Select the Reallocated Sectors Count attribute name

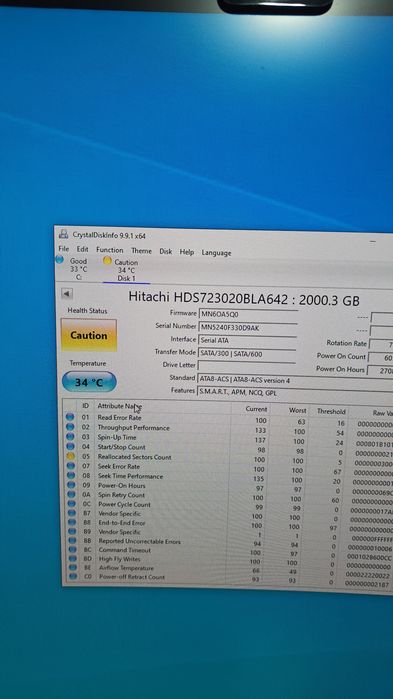pos(135,456)
